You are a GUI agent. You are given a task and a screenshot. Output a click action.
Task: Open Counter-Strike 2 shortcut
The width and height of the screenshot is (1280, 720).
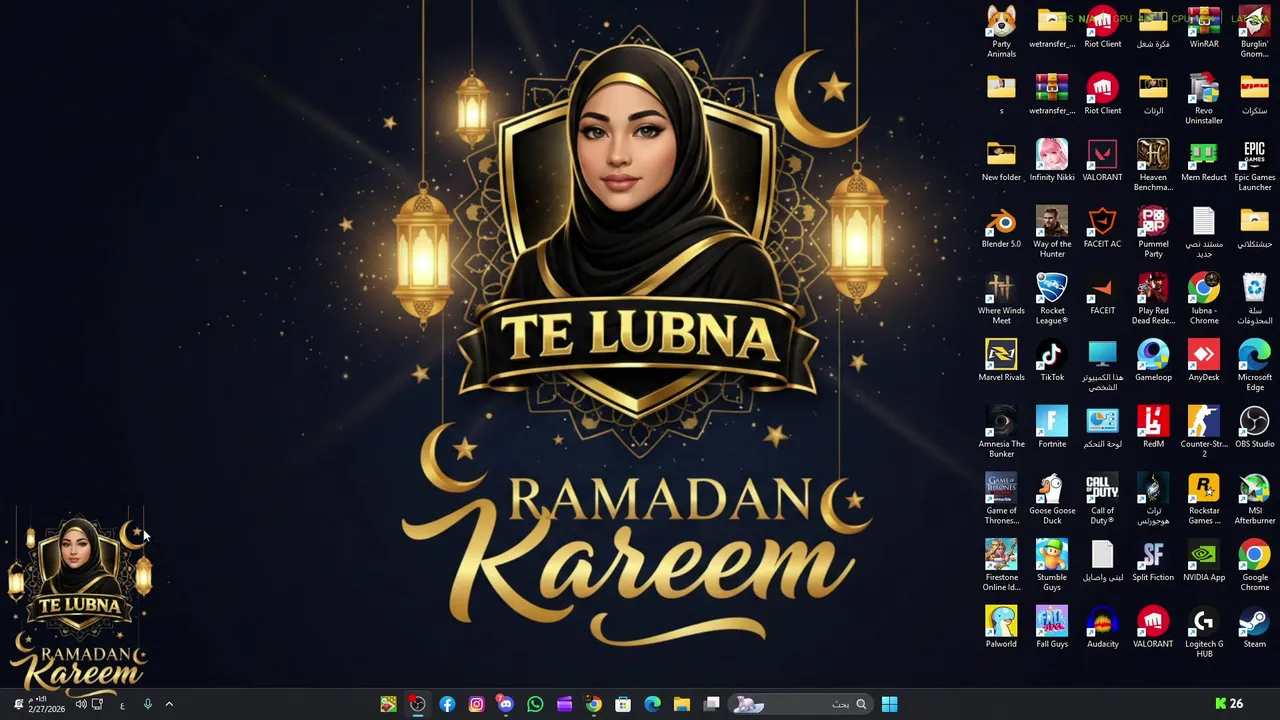point(1204,433)
